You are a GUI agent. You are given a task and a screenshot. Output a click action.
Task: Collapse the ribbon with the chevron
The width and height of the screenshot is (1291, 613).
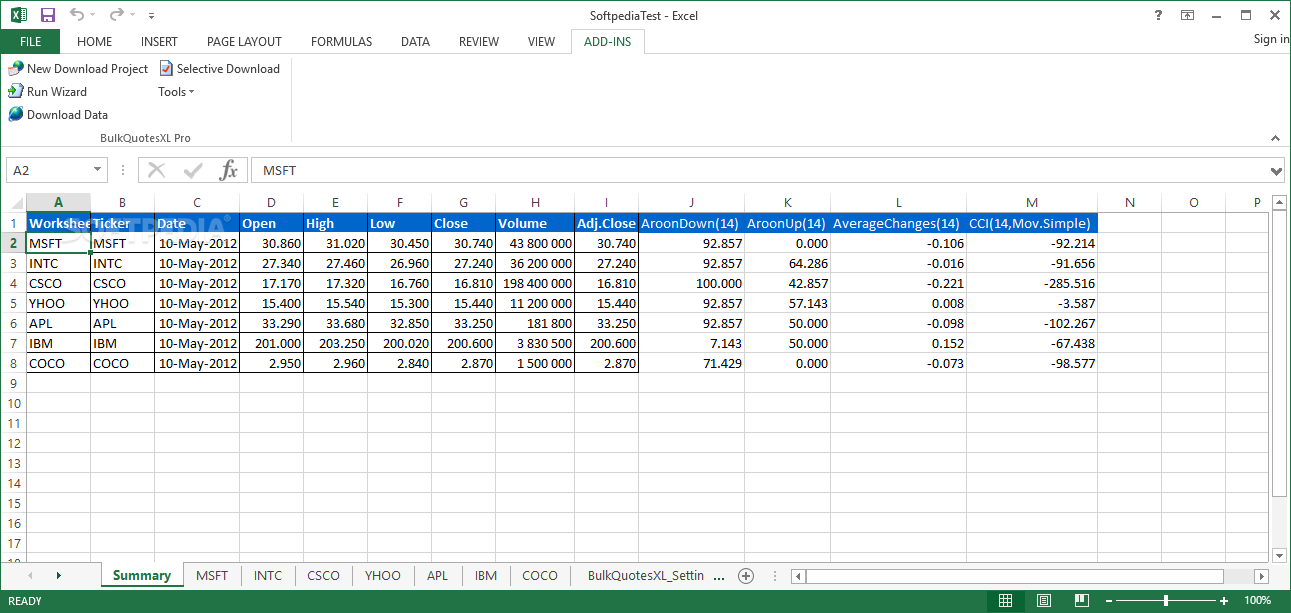(x=1275, y=138)
